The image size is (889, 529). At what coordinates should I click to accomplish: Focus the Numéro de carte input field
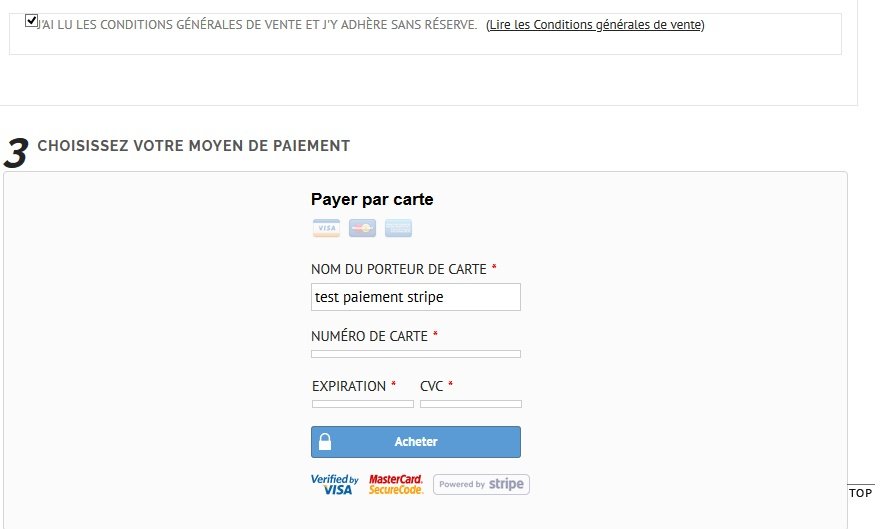[416, 354]
